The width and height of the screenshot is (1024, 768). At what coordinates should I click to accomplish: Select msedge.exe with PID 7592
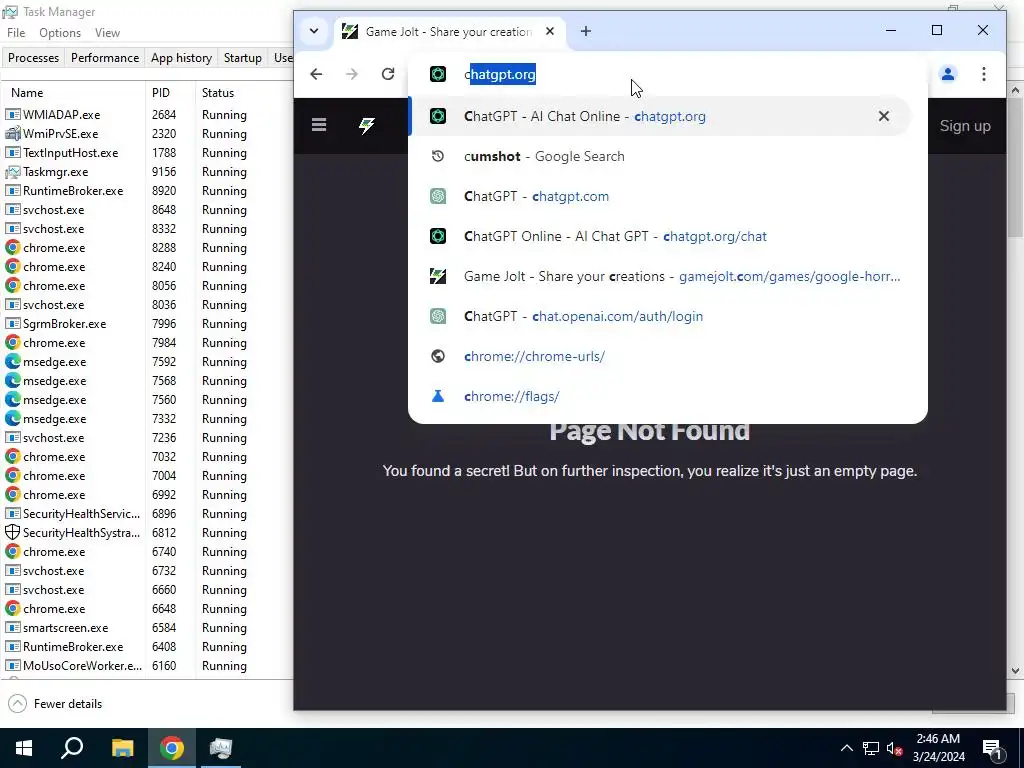148,361
